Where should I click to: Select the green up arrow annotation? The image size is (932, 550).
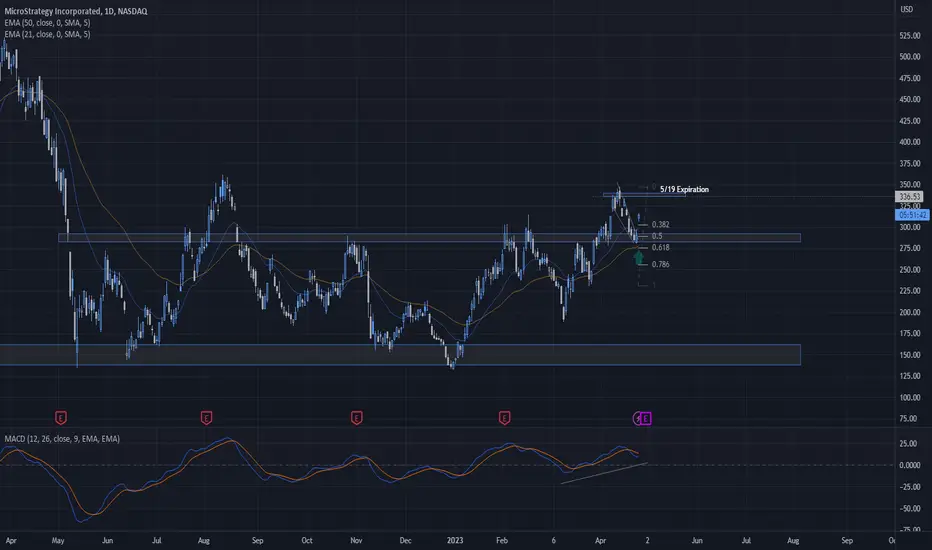(639, 258)
